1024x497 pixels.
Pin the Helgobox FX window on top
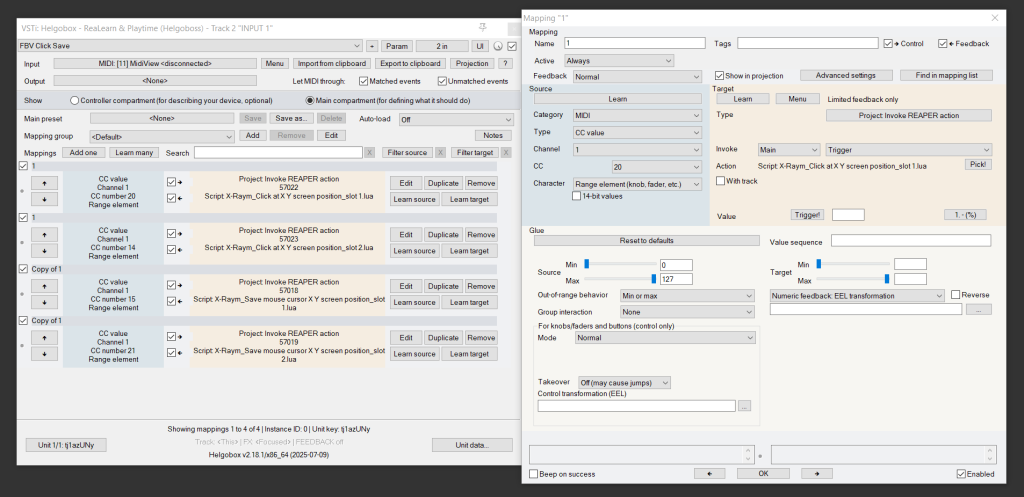coord(483,27)
